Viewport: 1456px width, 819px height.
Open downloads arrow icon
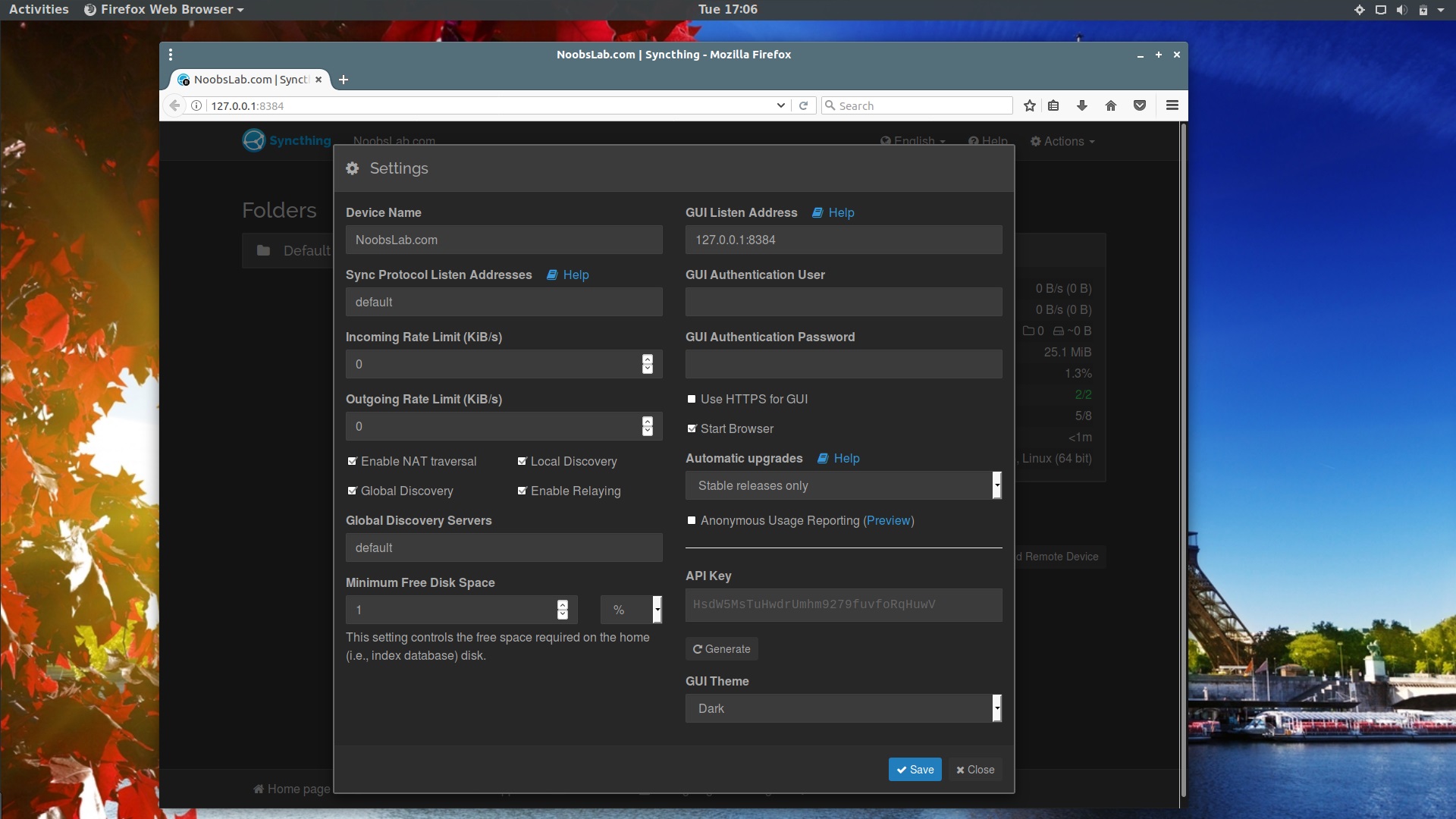click(x=1082, y=105)
